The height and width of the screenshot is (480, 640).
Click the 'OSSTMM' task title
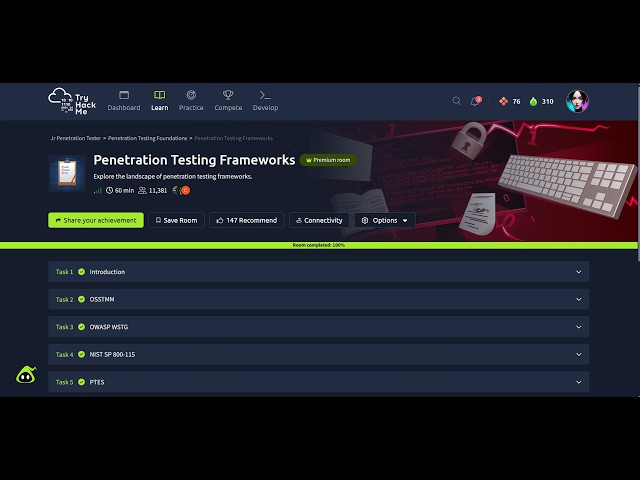(102, 299)
